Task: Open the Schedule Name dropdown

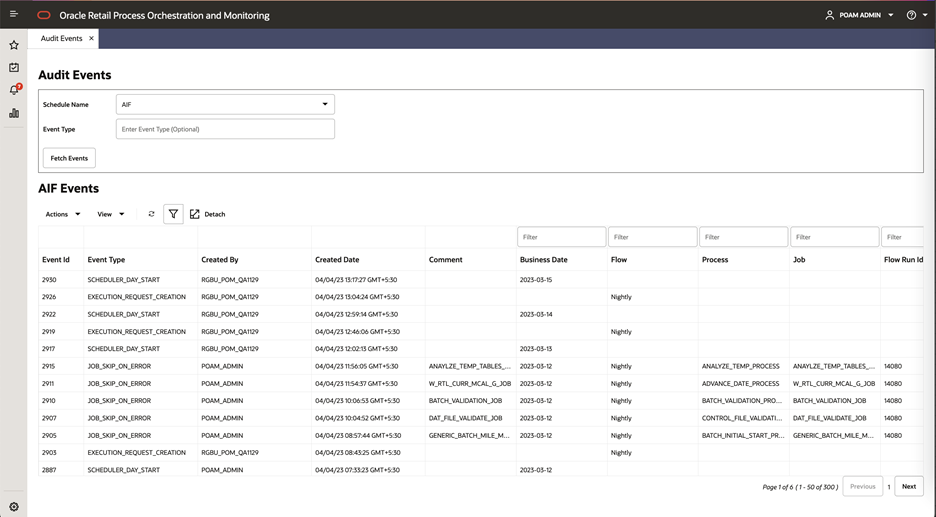Action: point(225,104)
